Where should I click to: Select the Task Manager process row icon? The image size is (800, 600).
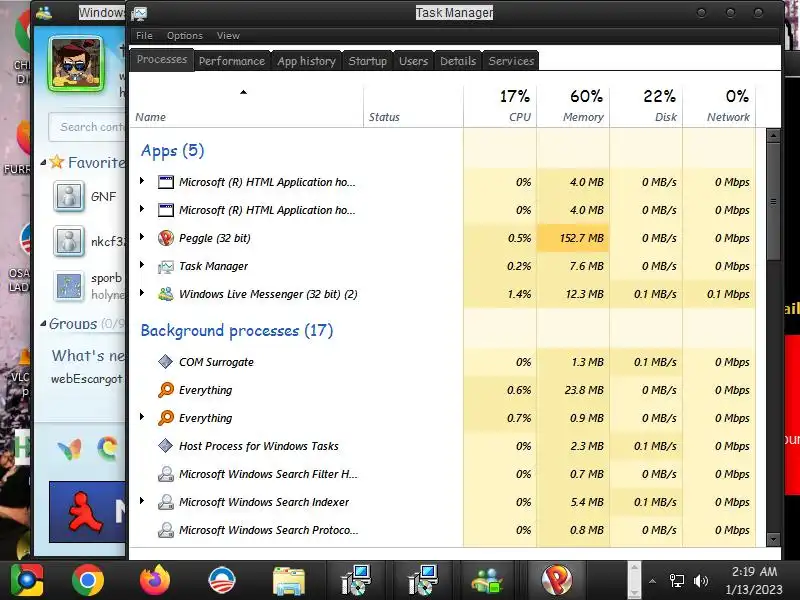click(x=166, y=266)
